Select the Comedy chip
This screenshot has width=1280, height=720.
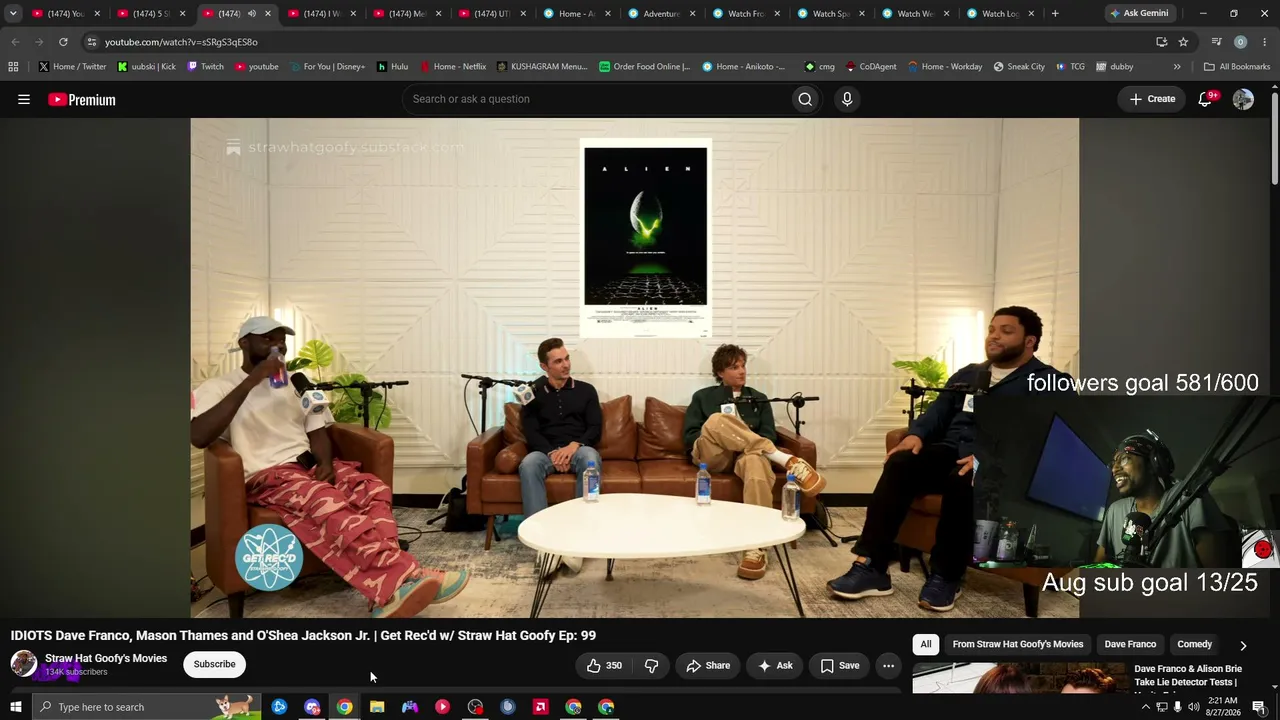pyautogui.click(x=1195, y=645)
